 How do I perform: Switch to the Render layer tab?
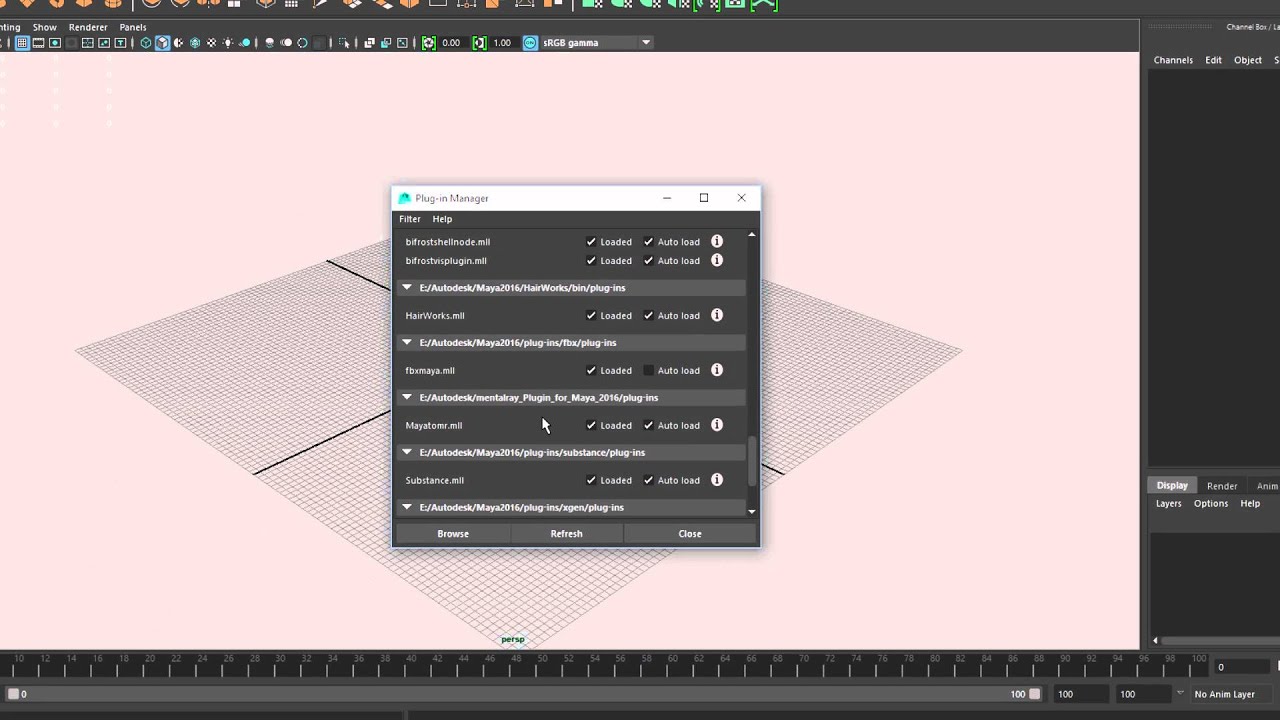click(1222, 486)
